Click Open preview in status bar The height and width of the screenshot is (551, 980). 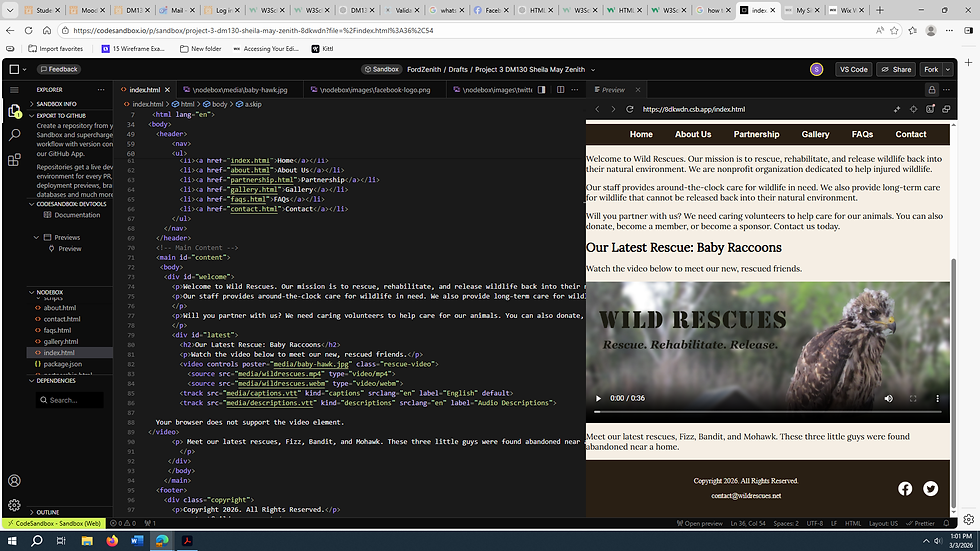(x=699, y=524)
